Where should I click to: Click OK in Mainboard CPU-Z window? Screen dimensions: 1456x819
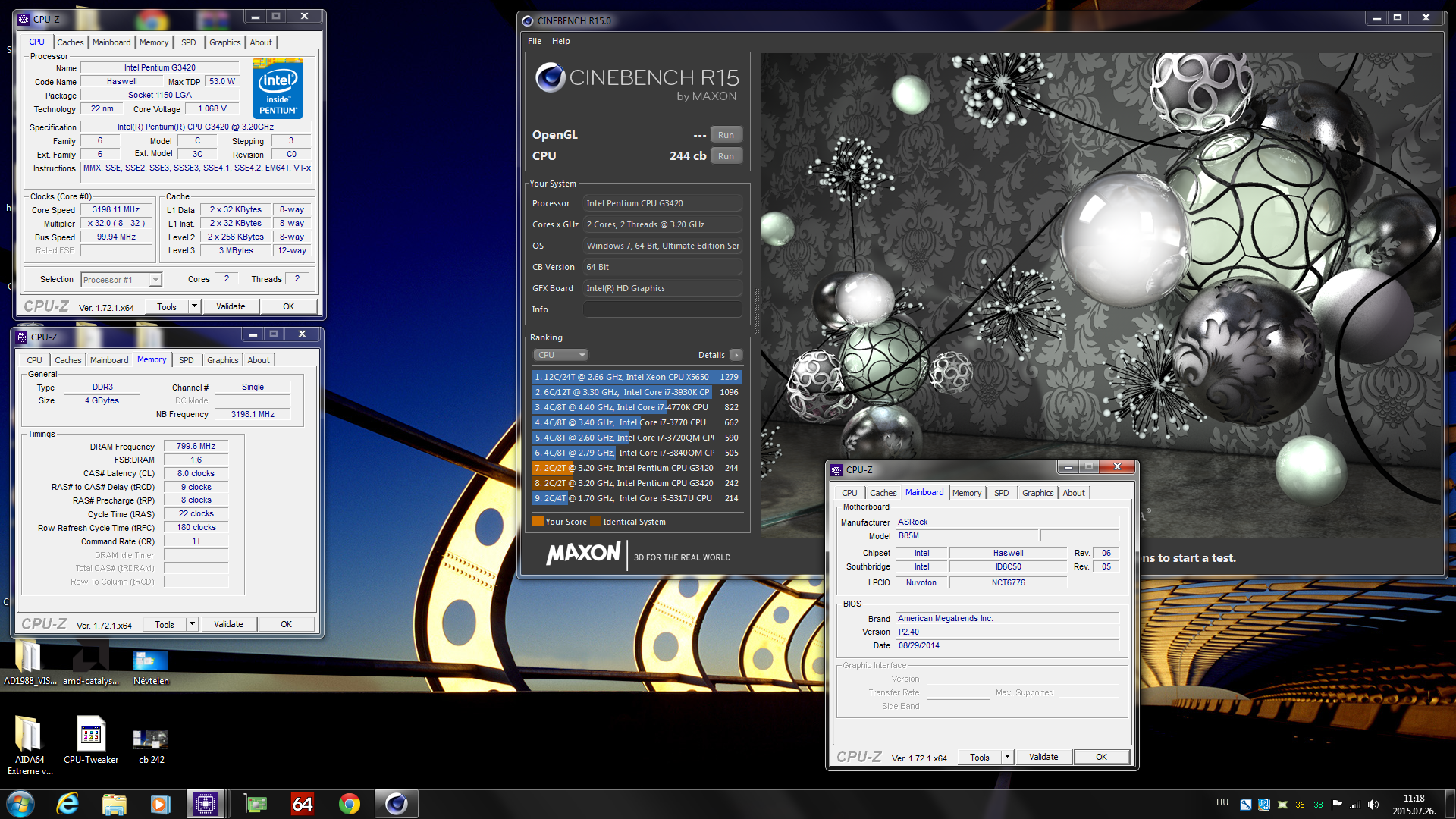pos(1101,757)
